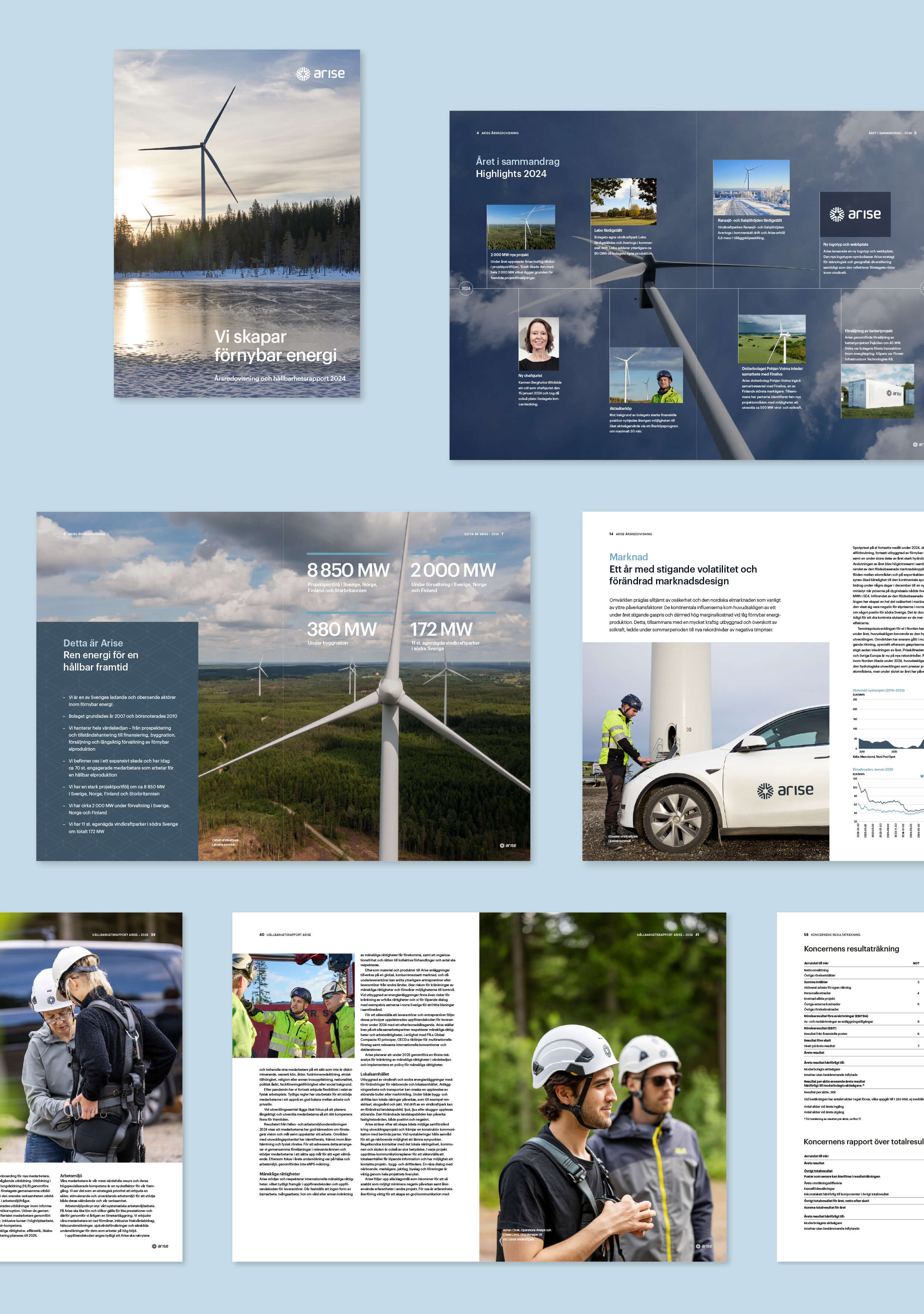Click the Året i sammandrag Highlights 2024 heading

(517, 168)
